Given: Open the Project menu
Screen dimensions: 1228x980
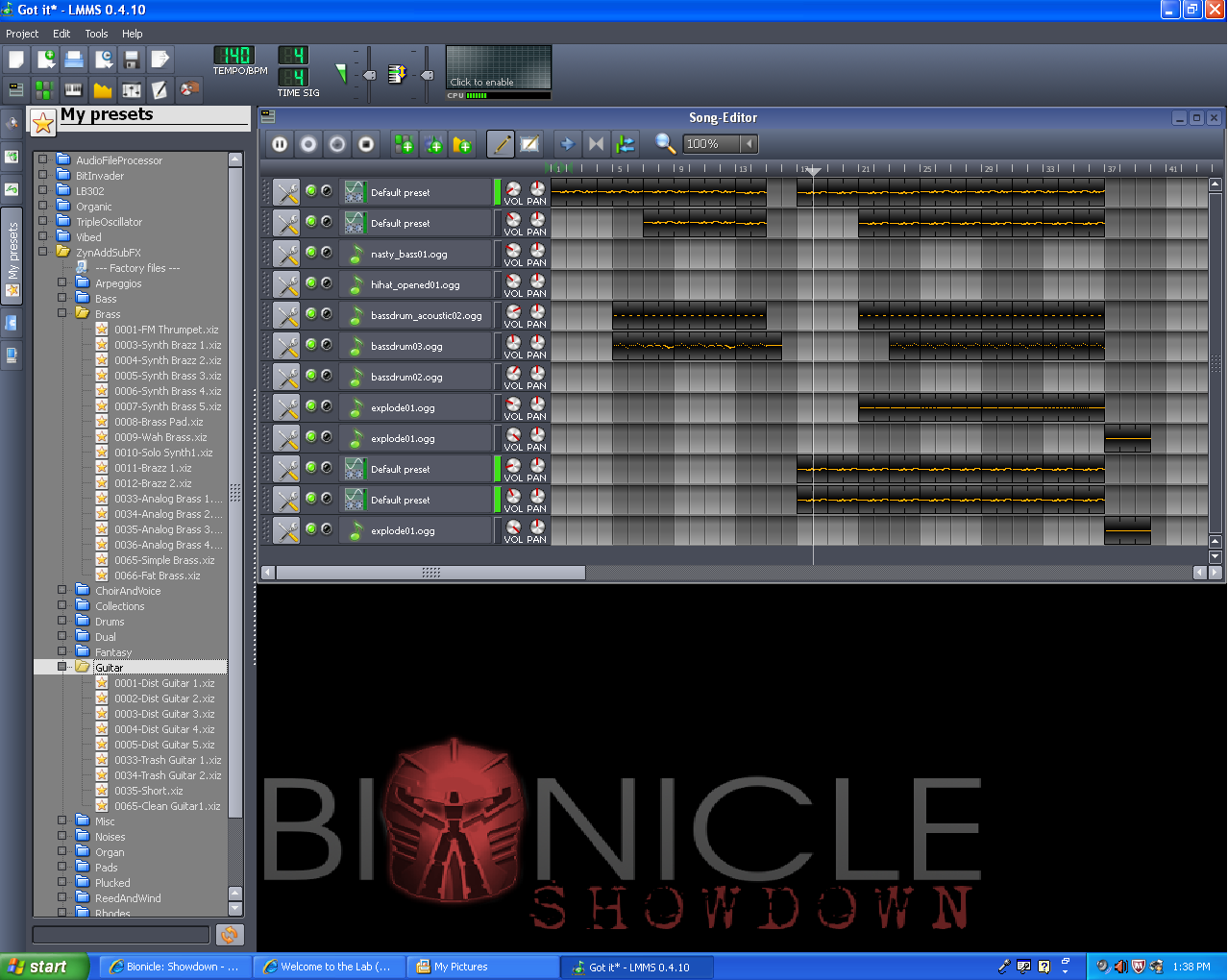Looking at the screenshot, I should [x=22, y=34].
